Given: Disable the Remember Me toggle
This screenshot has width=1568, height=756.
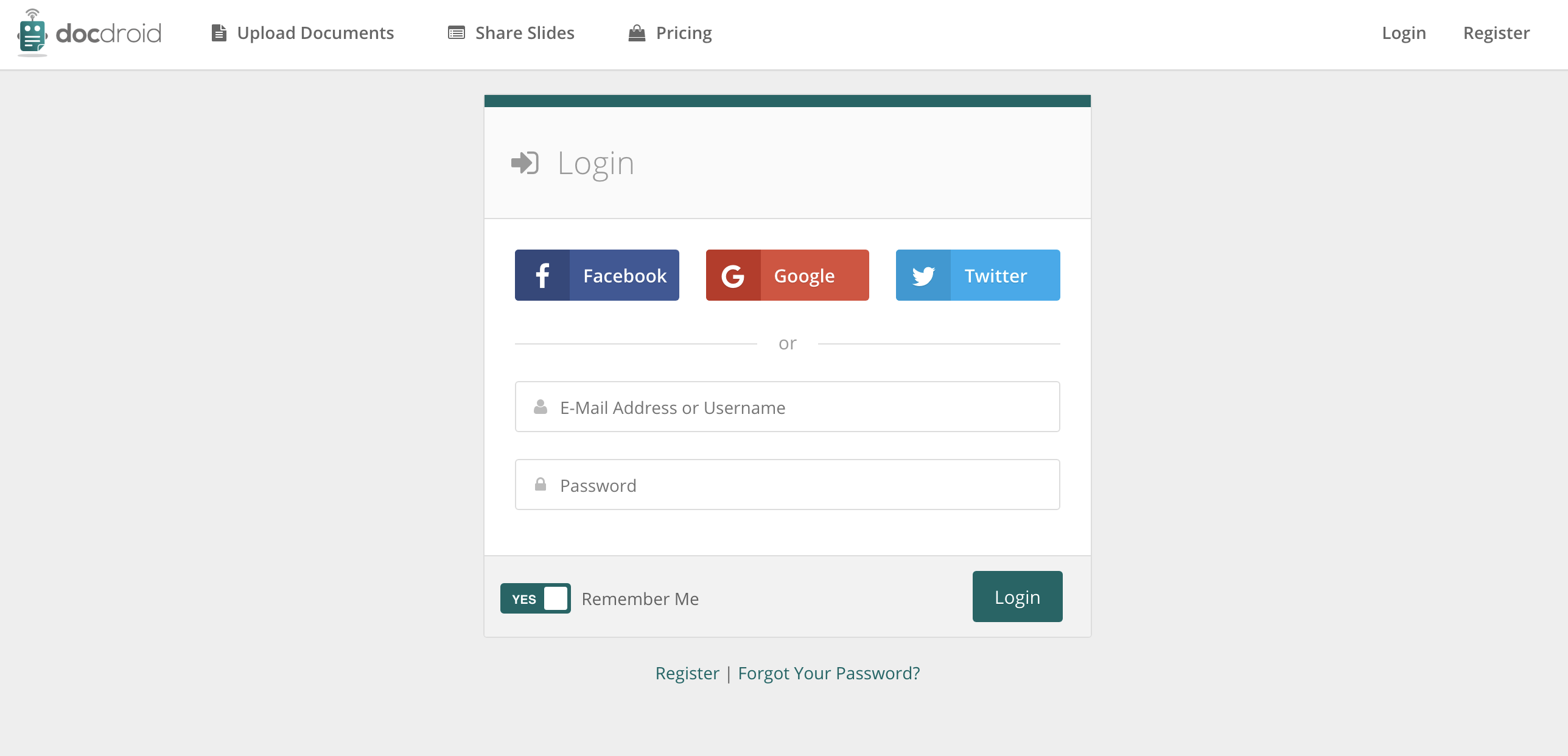Looking at the screenshot, I should 536,598.
